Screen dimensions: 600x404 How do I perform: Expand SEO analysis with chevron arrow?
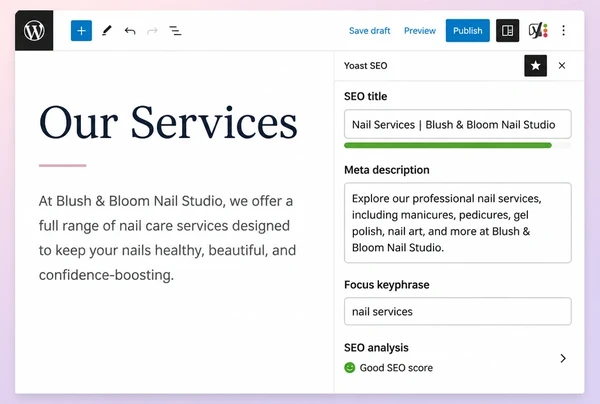(563, 358)
